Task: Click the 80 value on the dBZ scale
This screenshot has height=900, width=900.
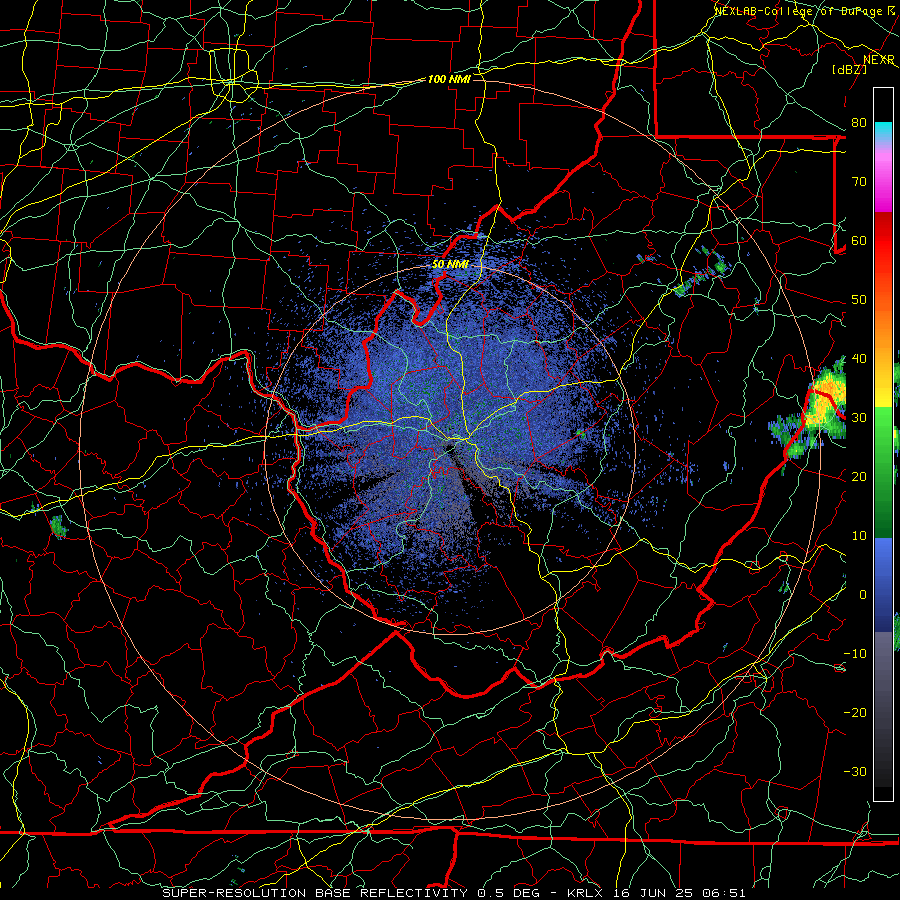Action: pyautogui.click(x=859, y=123)
